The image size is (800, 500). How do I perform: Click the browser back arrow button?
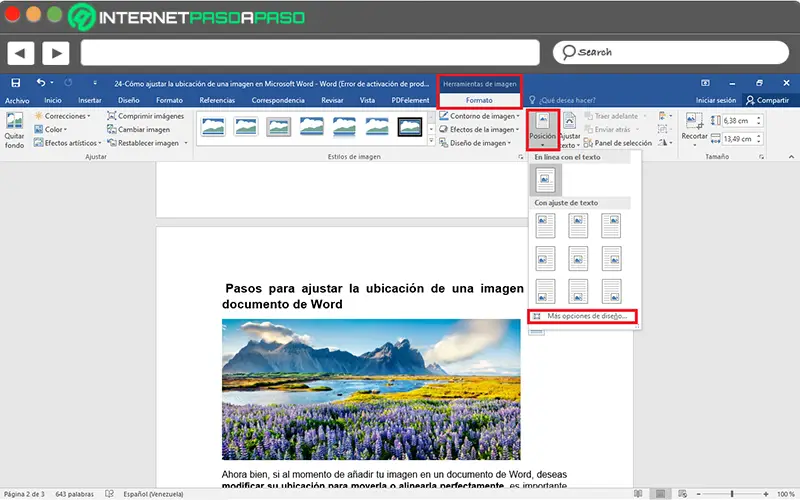[20, 53]
